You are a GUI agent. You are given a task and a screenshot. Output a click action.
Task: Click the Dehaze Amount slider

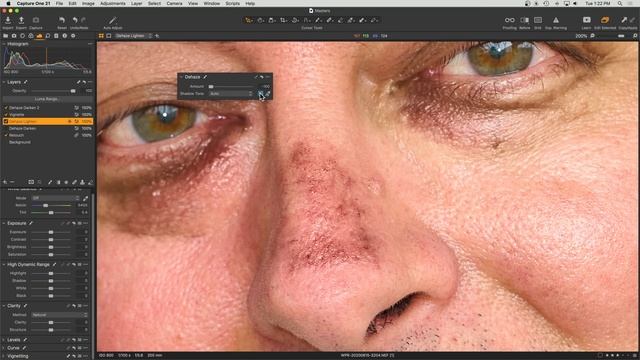pyautogui.click(x=232, y=87)
